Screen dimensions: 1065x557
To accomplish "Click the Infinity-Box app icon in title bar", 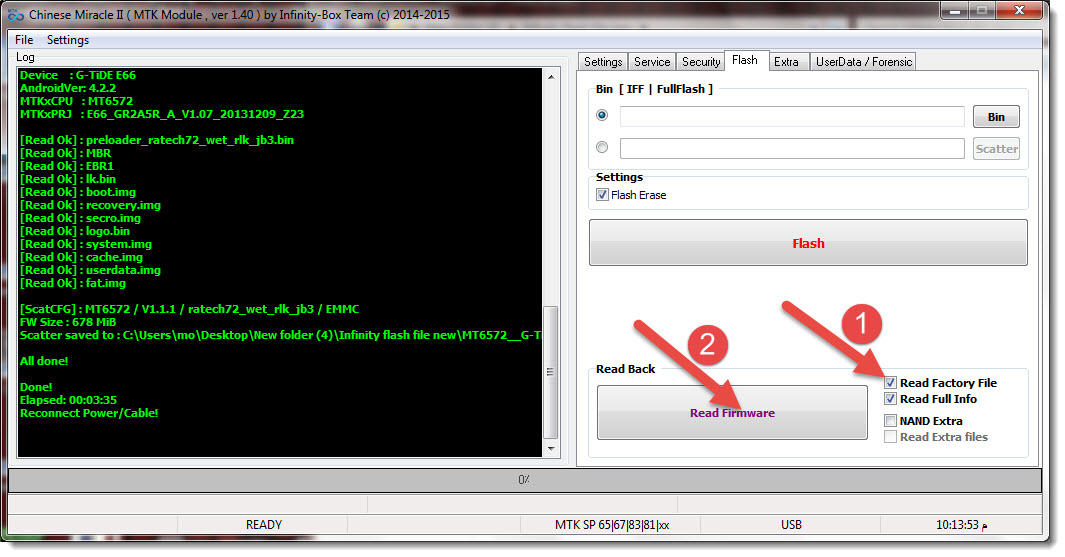I will pyautogui.click(x=15, y=14).
